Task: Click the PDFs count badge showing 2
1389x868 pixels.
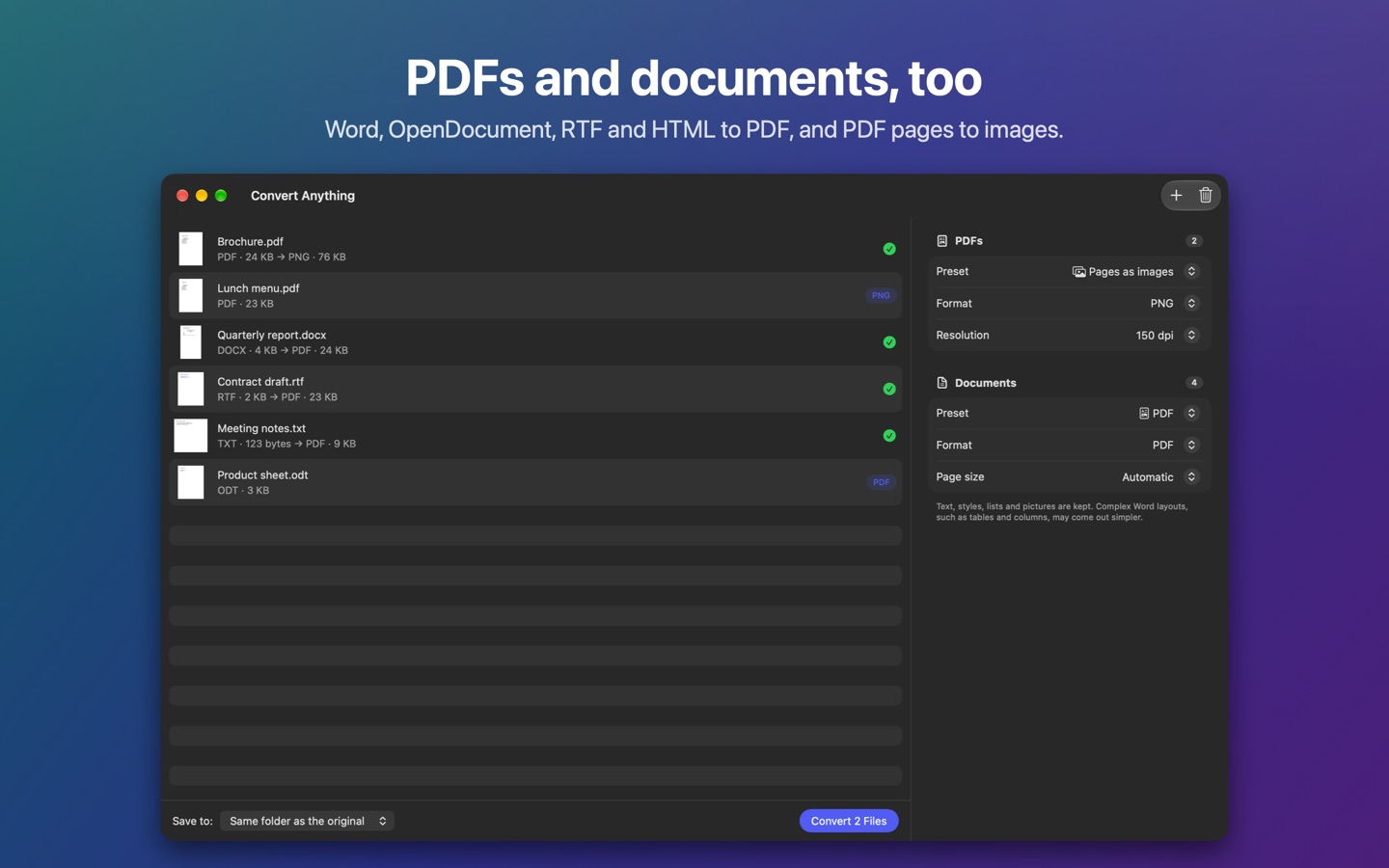Action: pyautogui.click(x=1194, y=241)
